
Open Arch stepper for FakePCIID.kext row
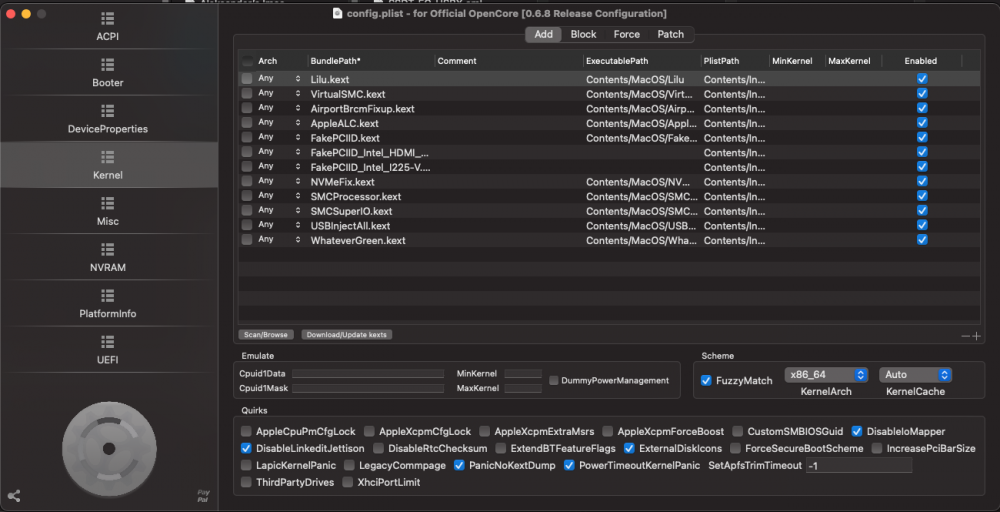coord(297,137)
